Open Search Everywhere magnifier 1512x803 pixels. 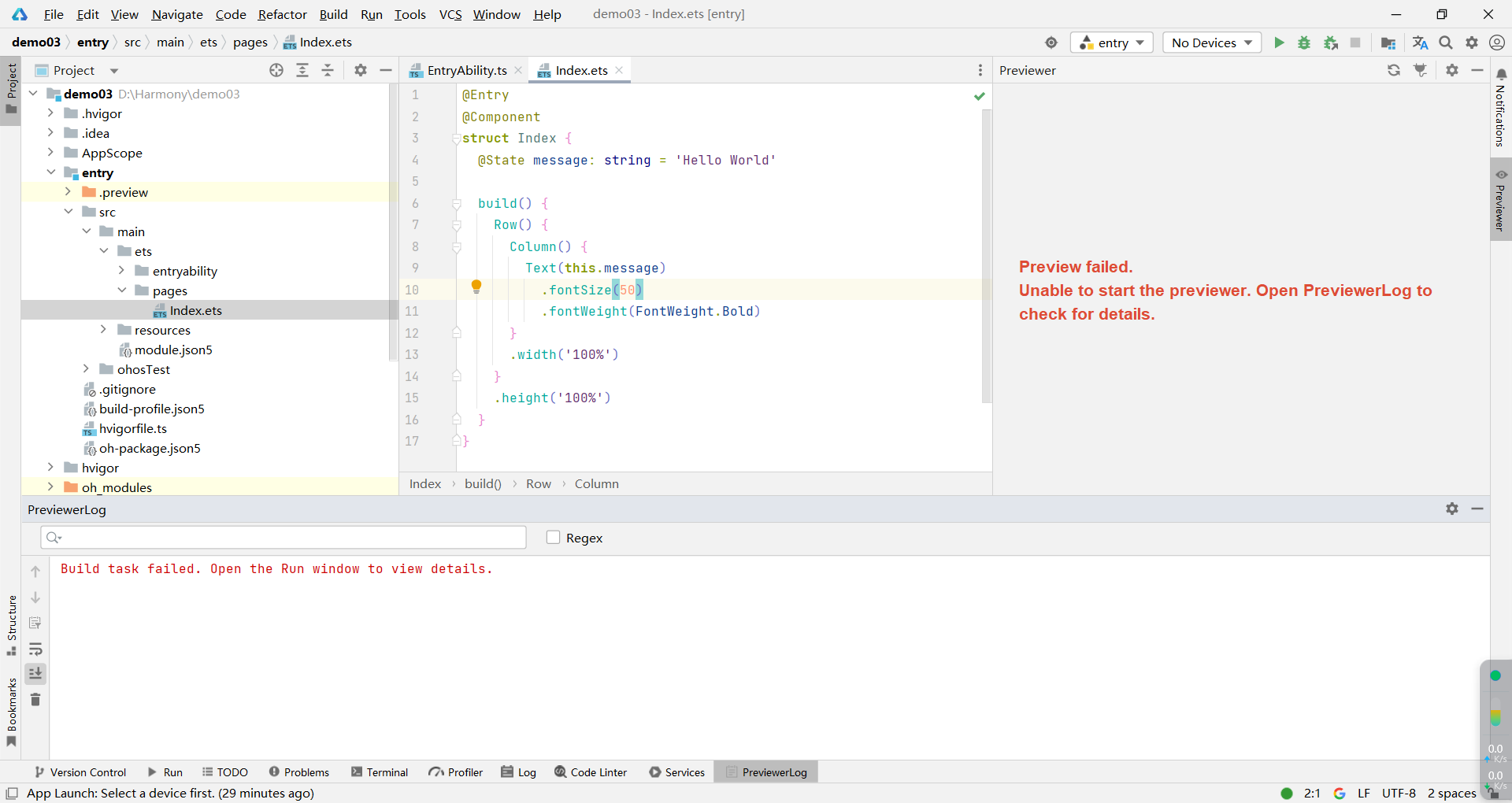1446,43
